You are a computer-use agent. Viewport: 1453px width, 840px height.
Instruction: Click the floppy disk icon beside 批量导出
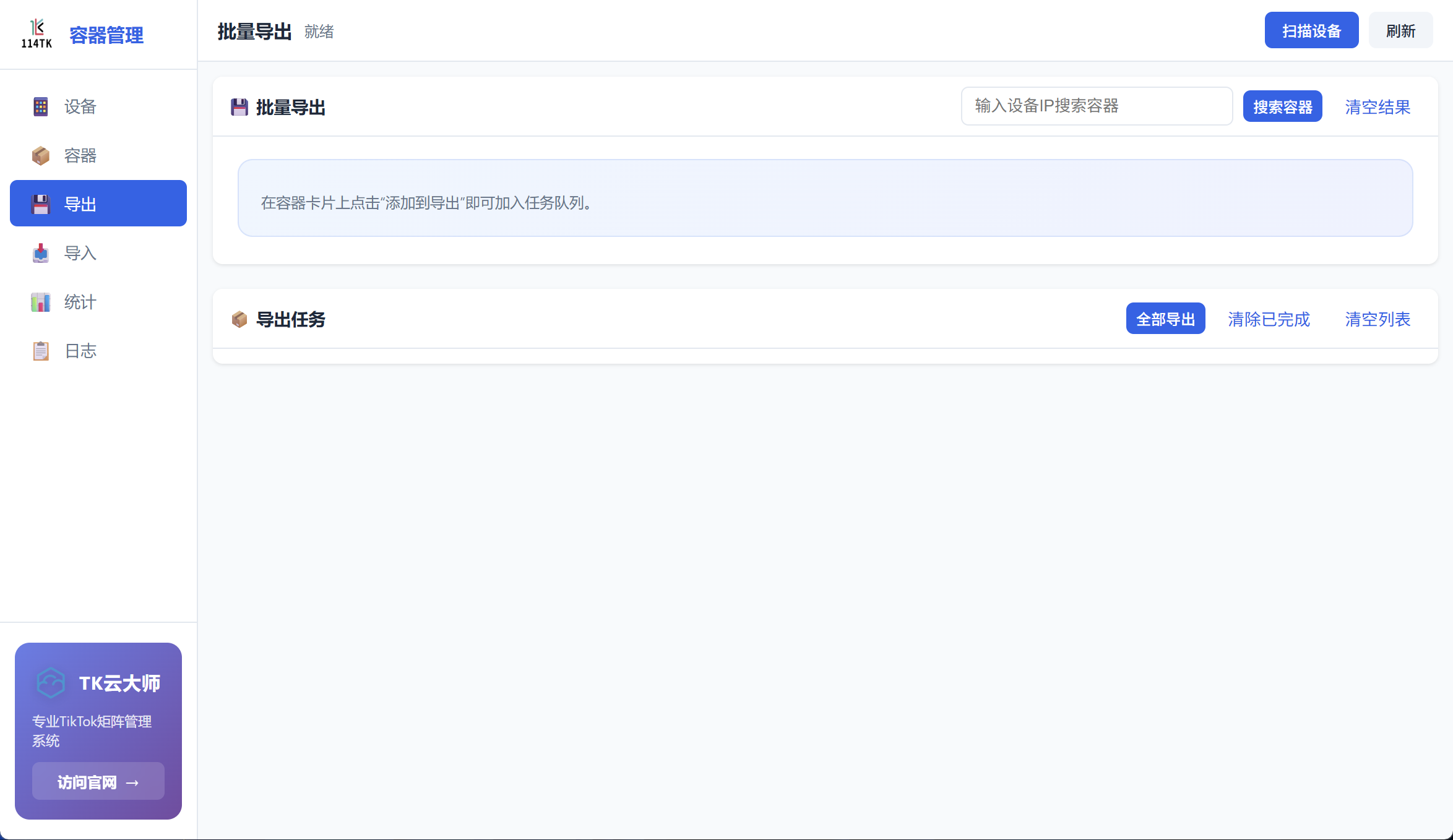[x=239, y=106]
